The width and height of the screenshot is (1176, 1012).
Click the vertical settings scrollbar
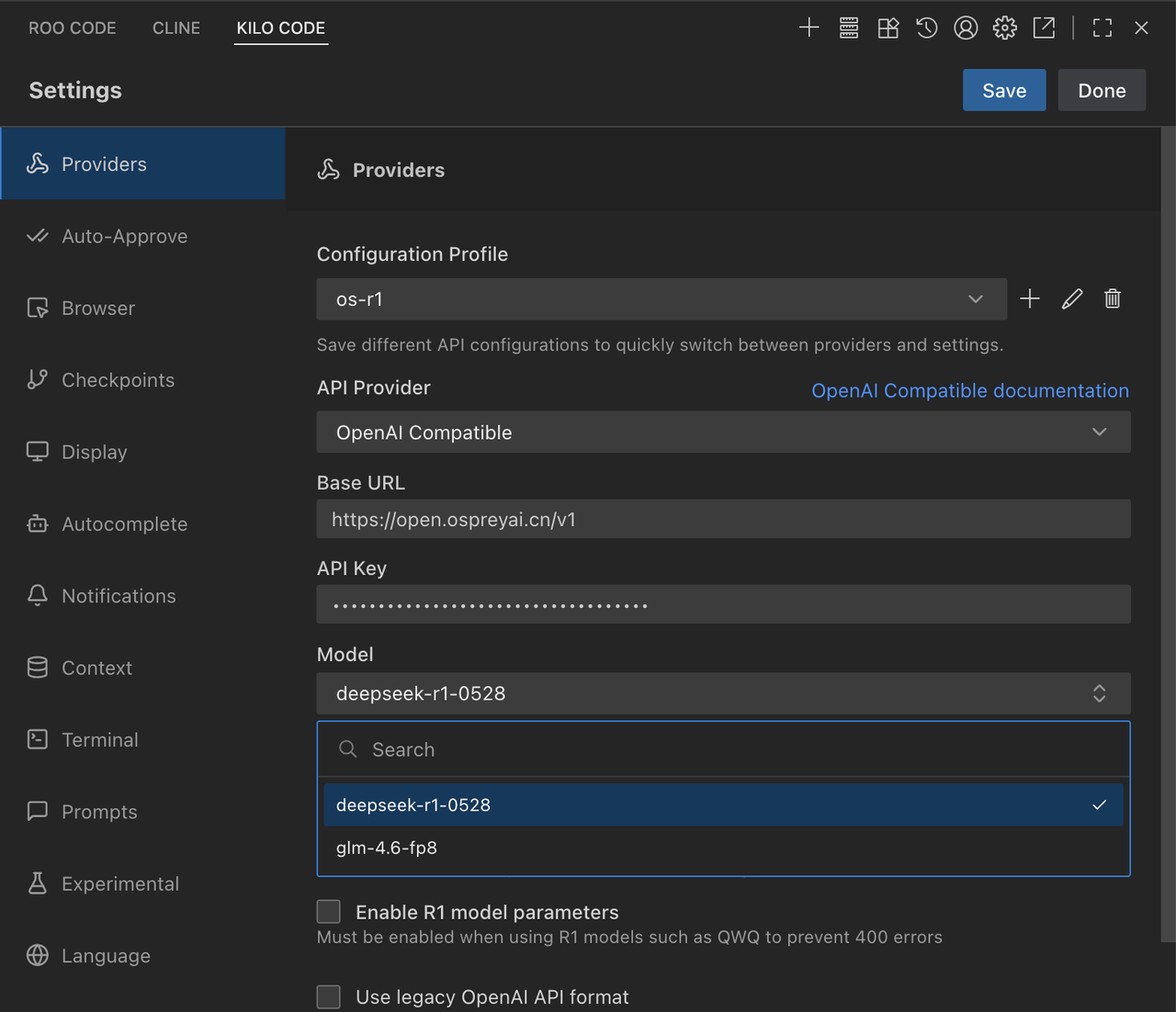tap(1168, 533)
